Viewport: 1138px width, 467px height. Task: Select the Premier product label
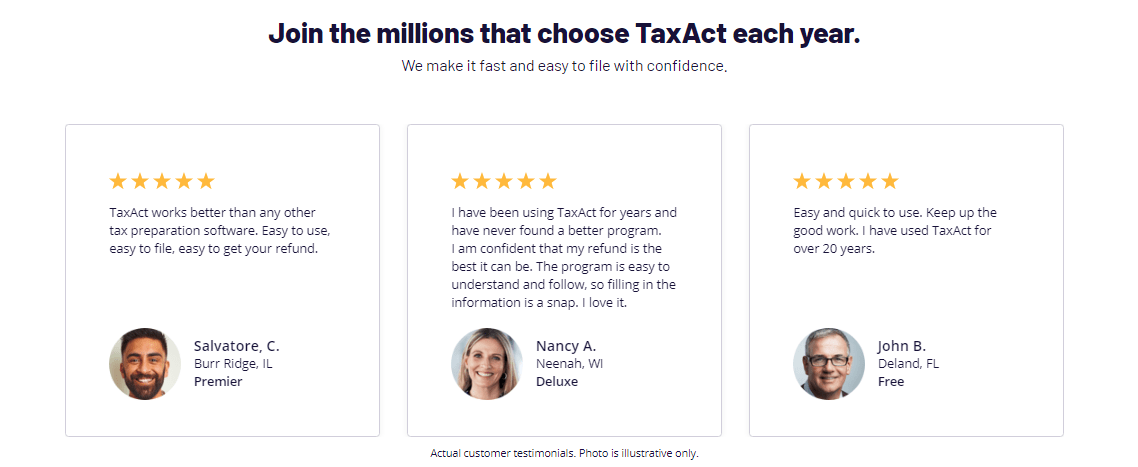218,381
